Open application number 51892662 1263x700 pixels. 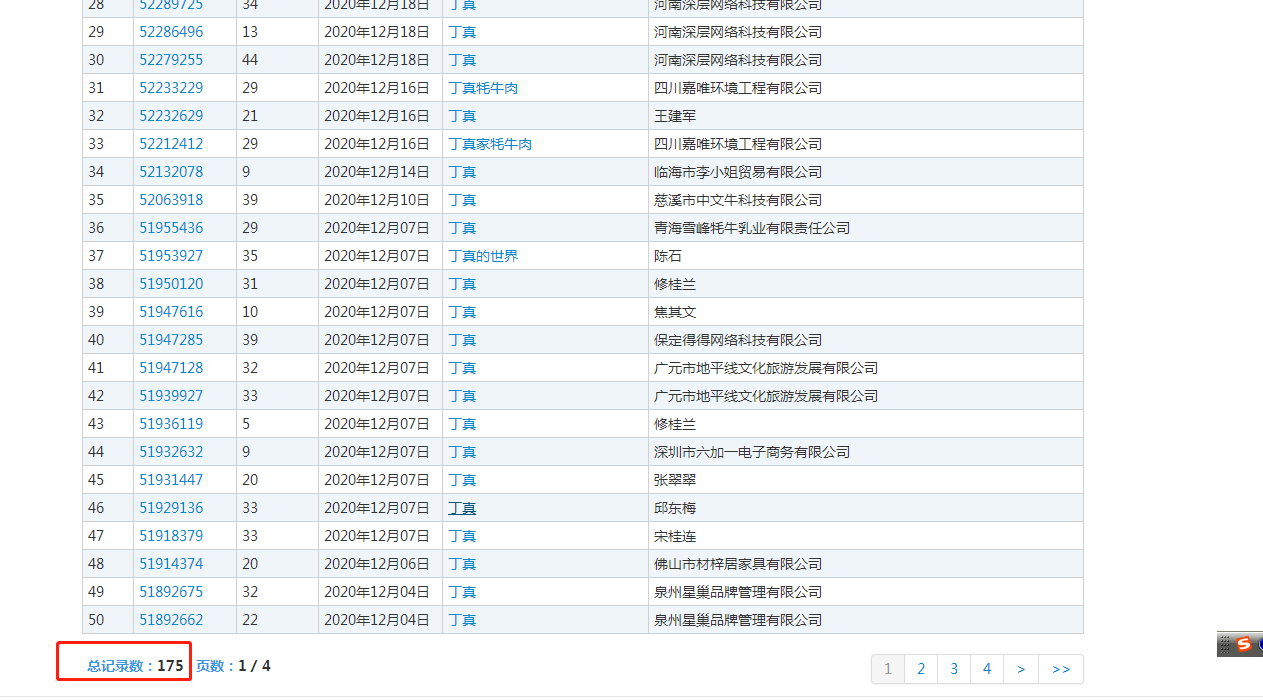click(x=171, y=620)
